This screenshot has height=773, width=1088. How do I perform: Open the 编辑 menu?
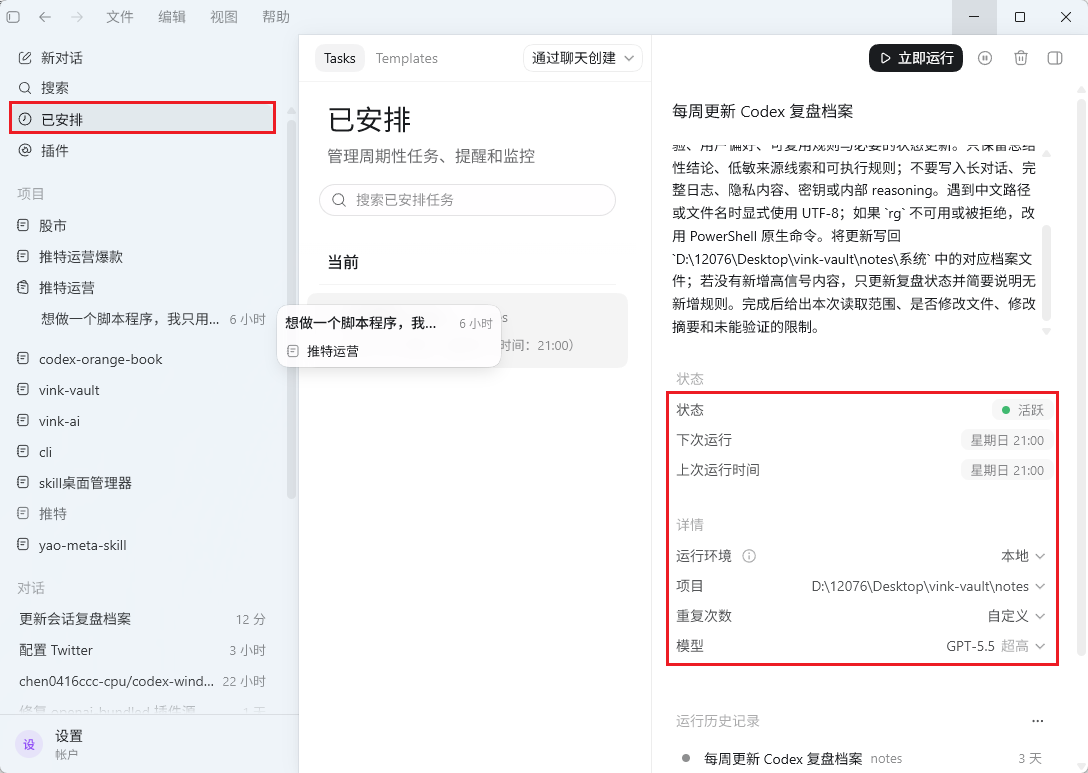[171, 17]
